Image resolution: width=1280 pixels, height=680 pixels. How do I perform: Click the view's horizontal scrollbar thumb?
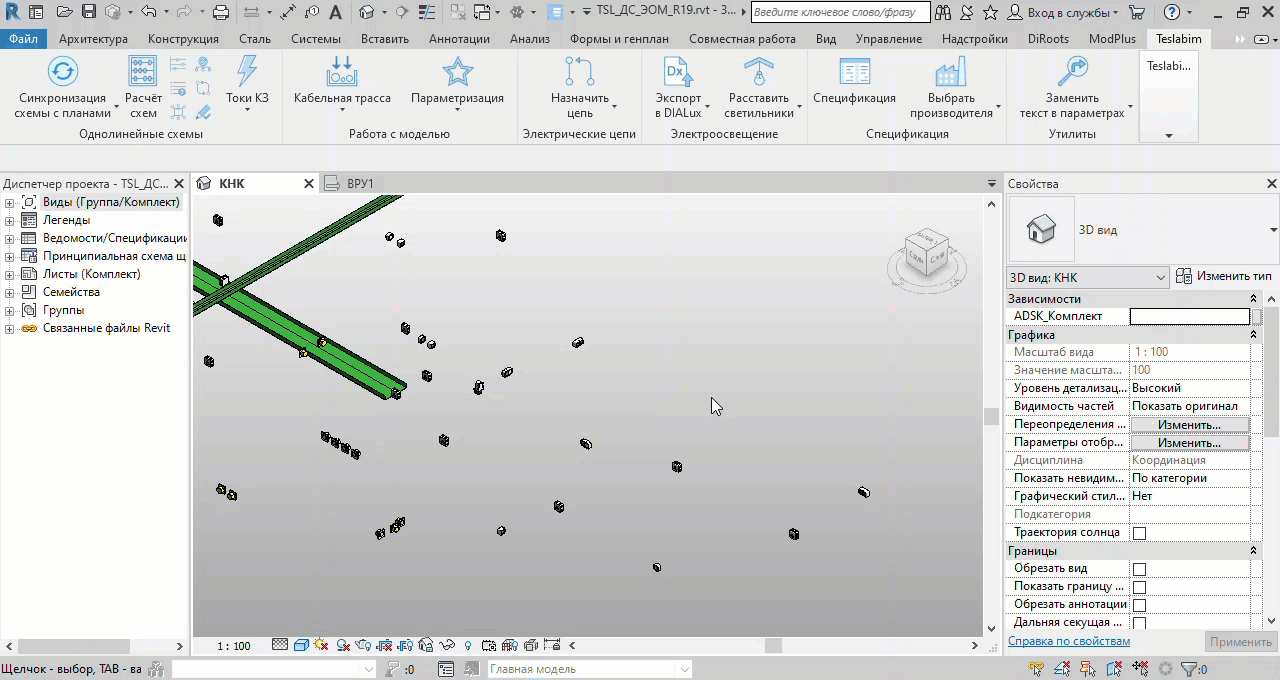point(773,646)
